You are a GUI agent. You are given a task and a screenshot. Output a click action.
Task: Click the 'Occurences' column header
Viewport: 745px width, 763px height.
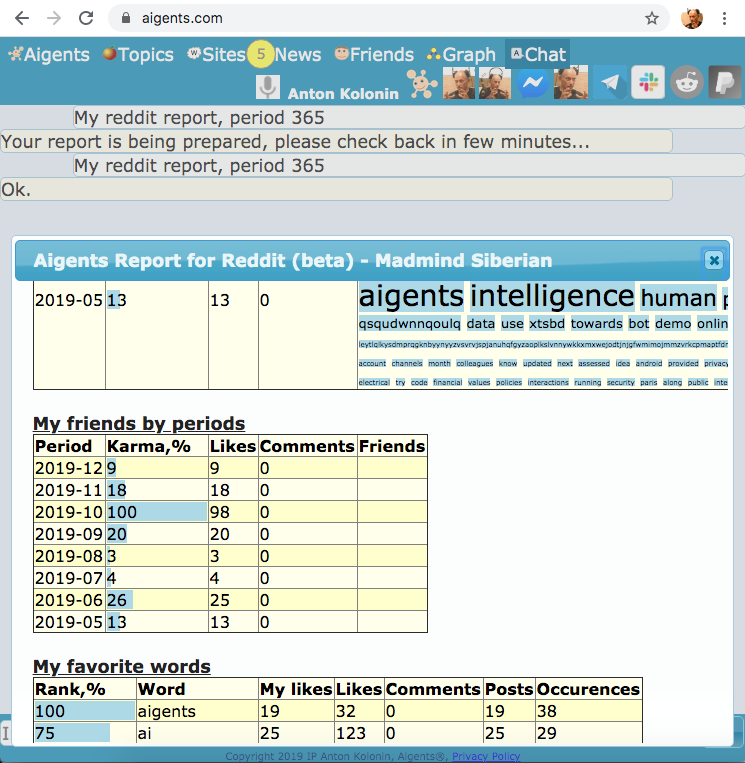coord(588,689)
